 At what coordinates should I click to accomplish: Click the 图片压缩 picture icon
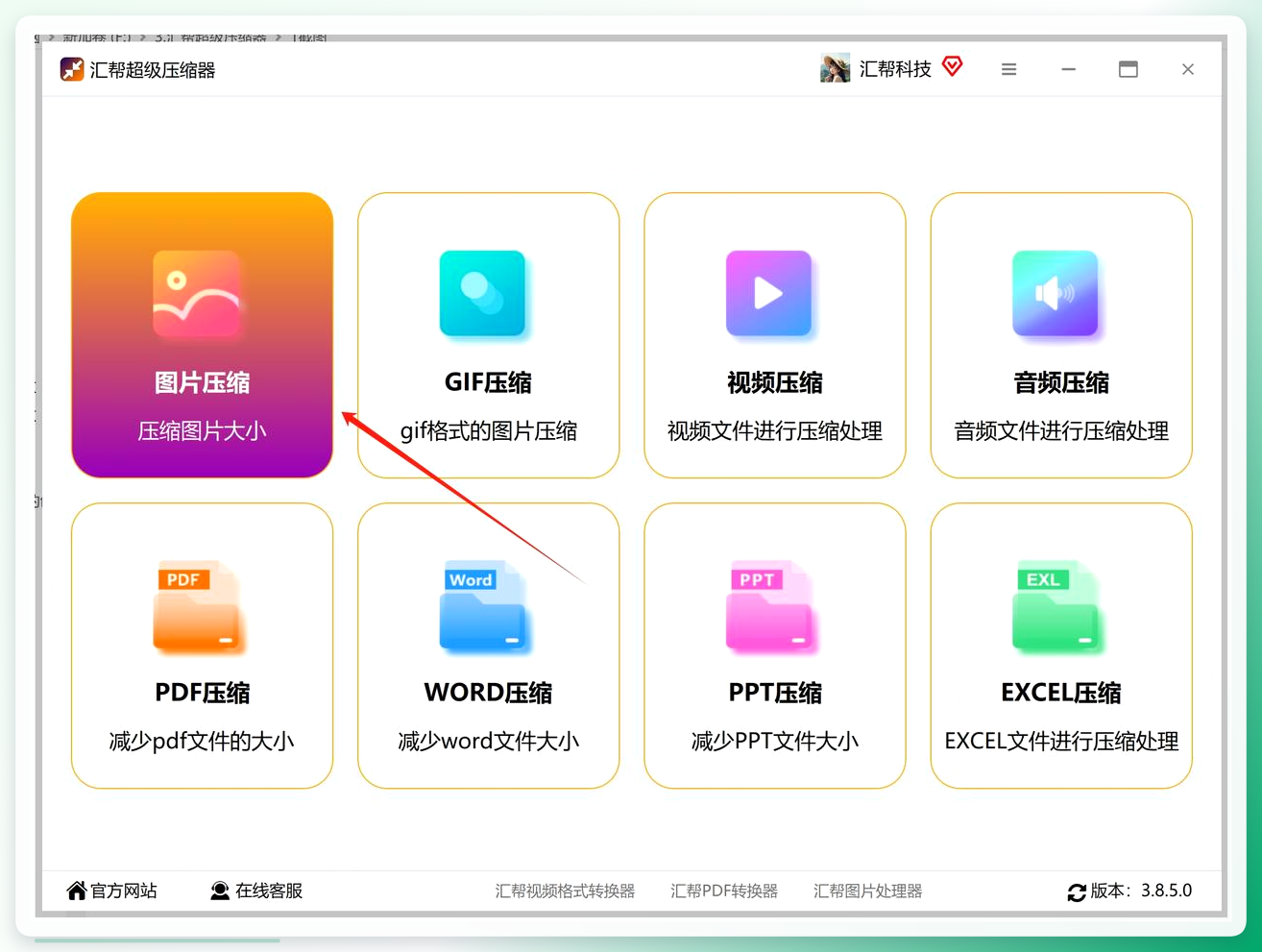(197, 294)
